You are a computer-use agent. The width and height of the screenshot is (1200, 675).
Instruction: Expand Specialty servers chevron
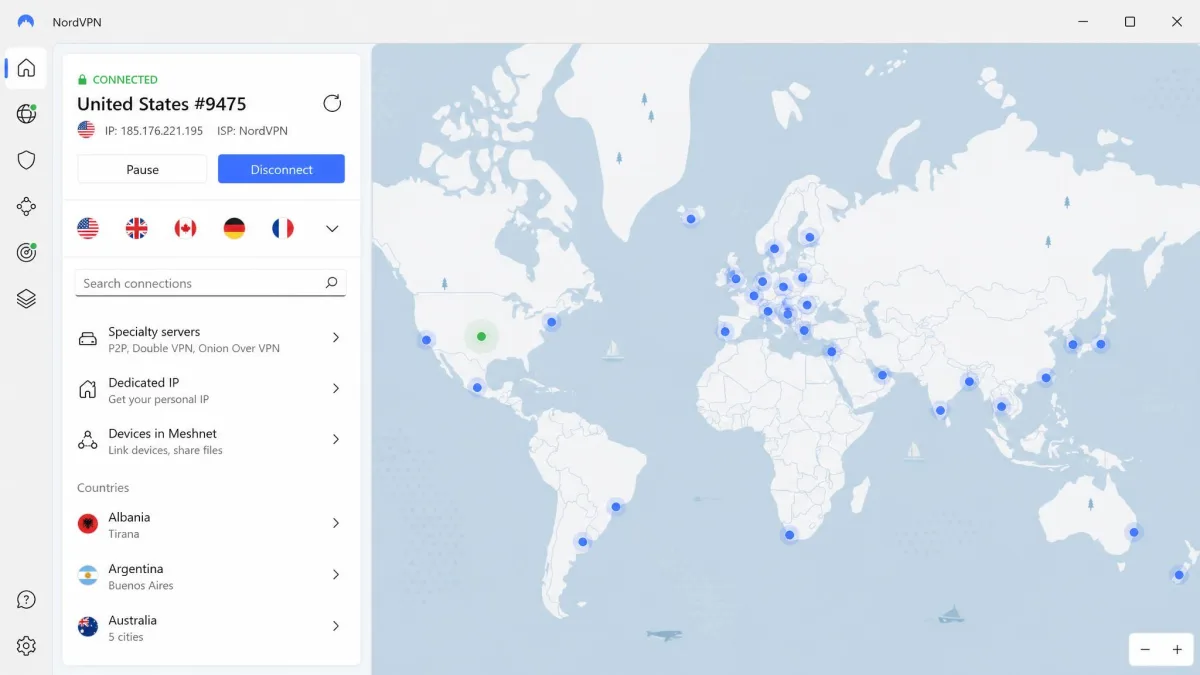point(336,338)
